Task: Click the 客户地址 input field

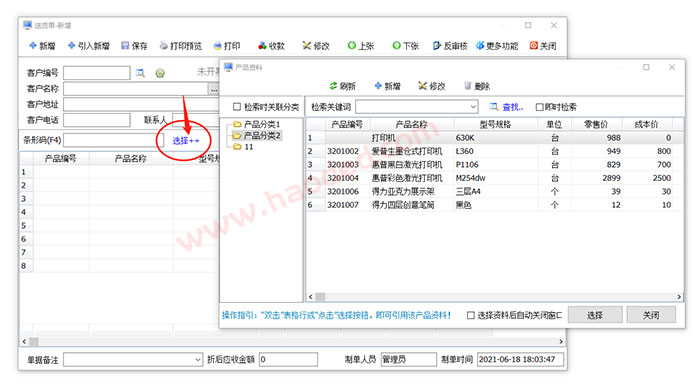Action: tap(141, 104)
